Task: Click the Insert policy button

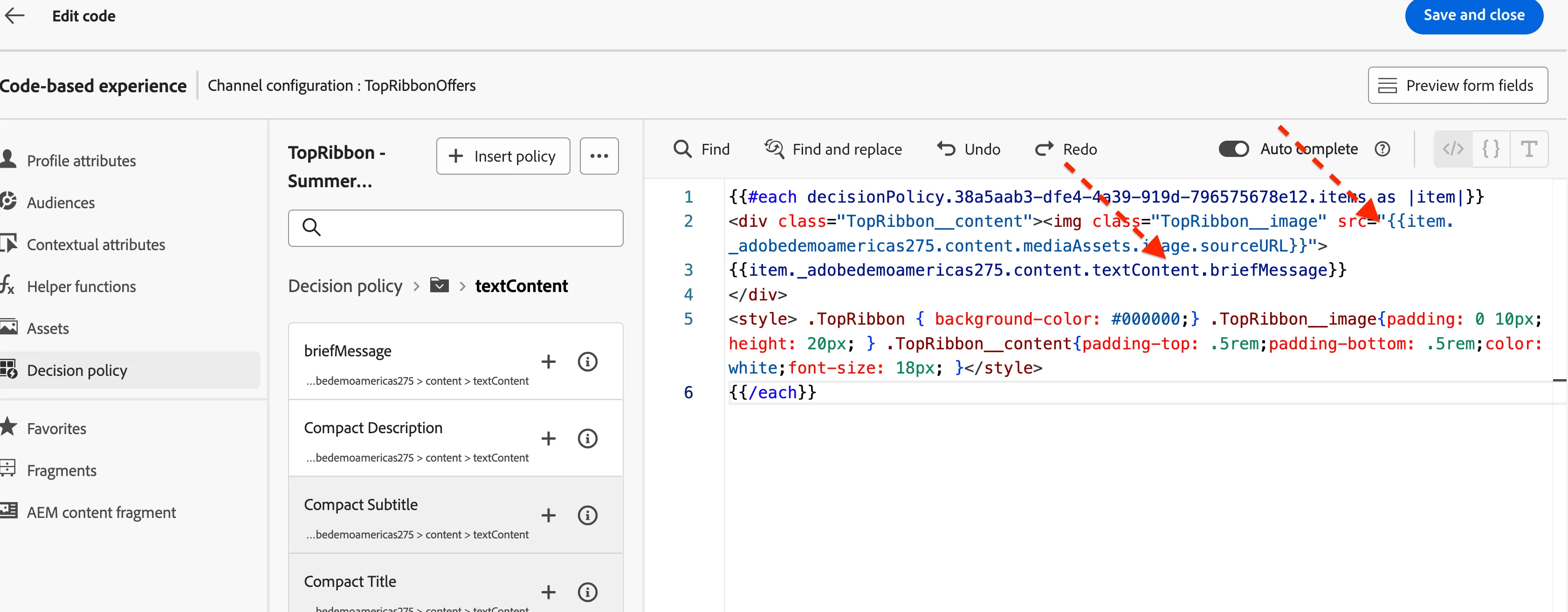Action: pyautogui.click(x=503, y=156)
